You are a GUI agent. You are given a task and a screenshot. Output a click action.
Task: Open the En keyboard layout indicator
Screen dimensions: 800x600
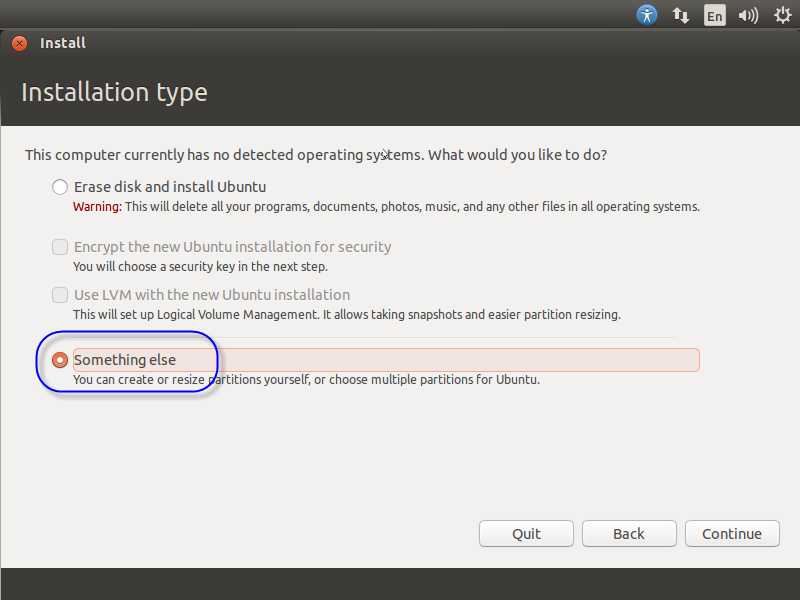pyautogui.click(x=714, y=15)
